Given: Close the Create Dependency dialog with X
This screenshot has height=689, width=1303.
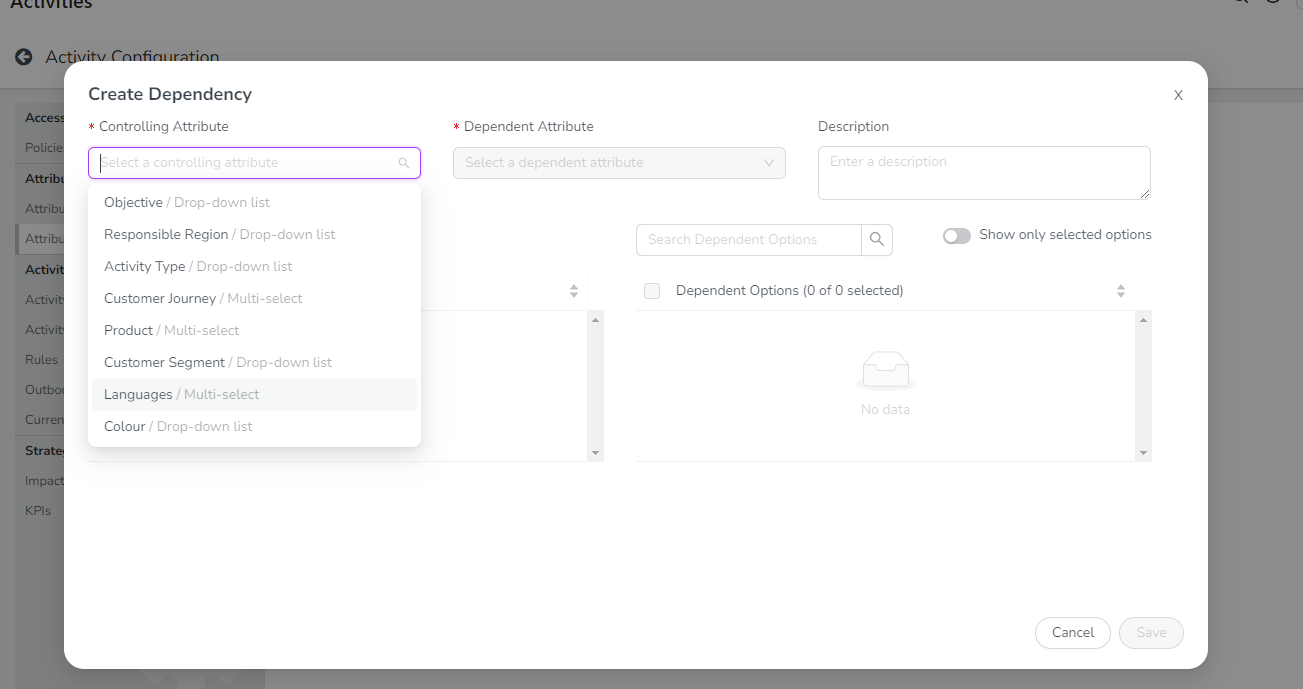Looking at the screenshot, I should click(1178, 95).
